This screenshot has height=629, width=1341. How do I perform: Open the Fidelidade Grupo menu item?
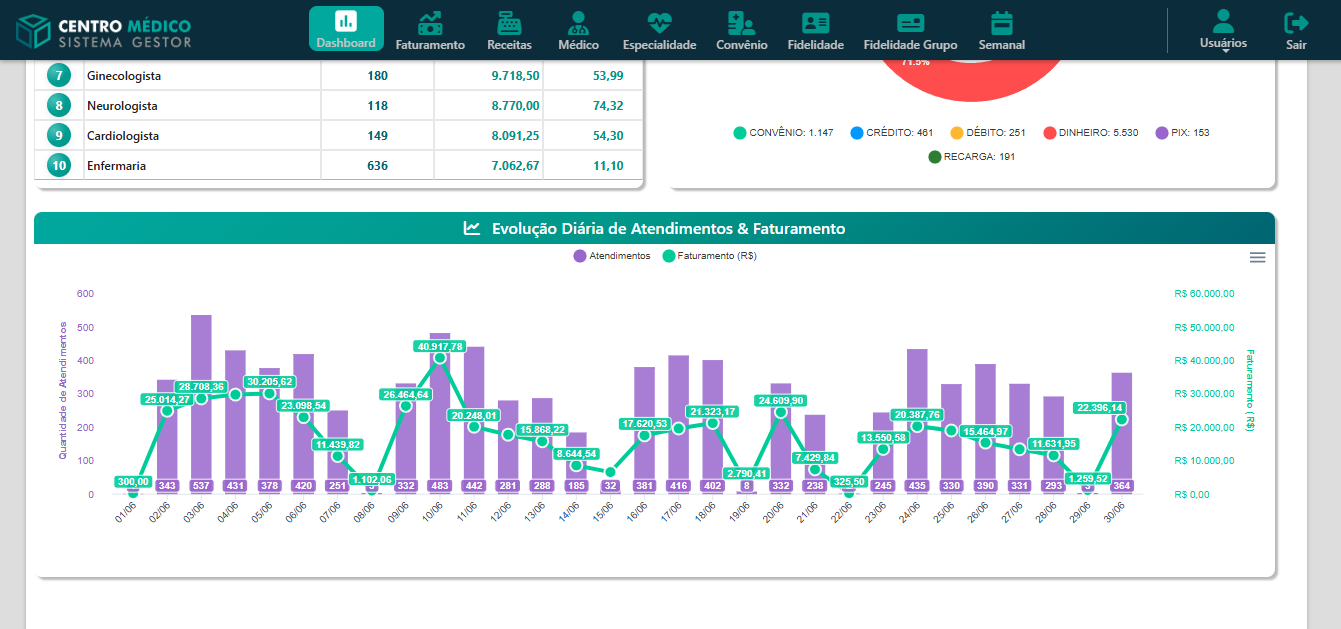pos(910,30)
